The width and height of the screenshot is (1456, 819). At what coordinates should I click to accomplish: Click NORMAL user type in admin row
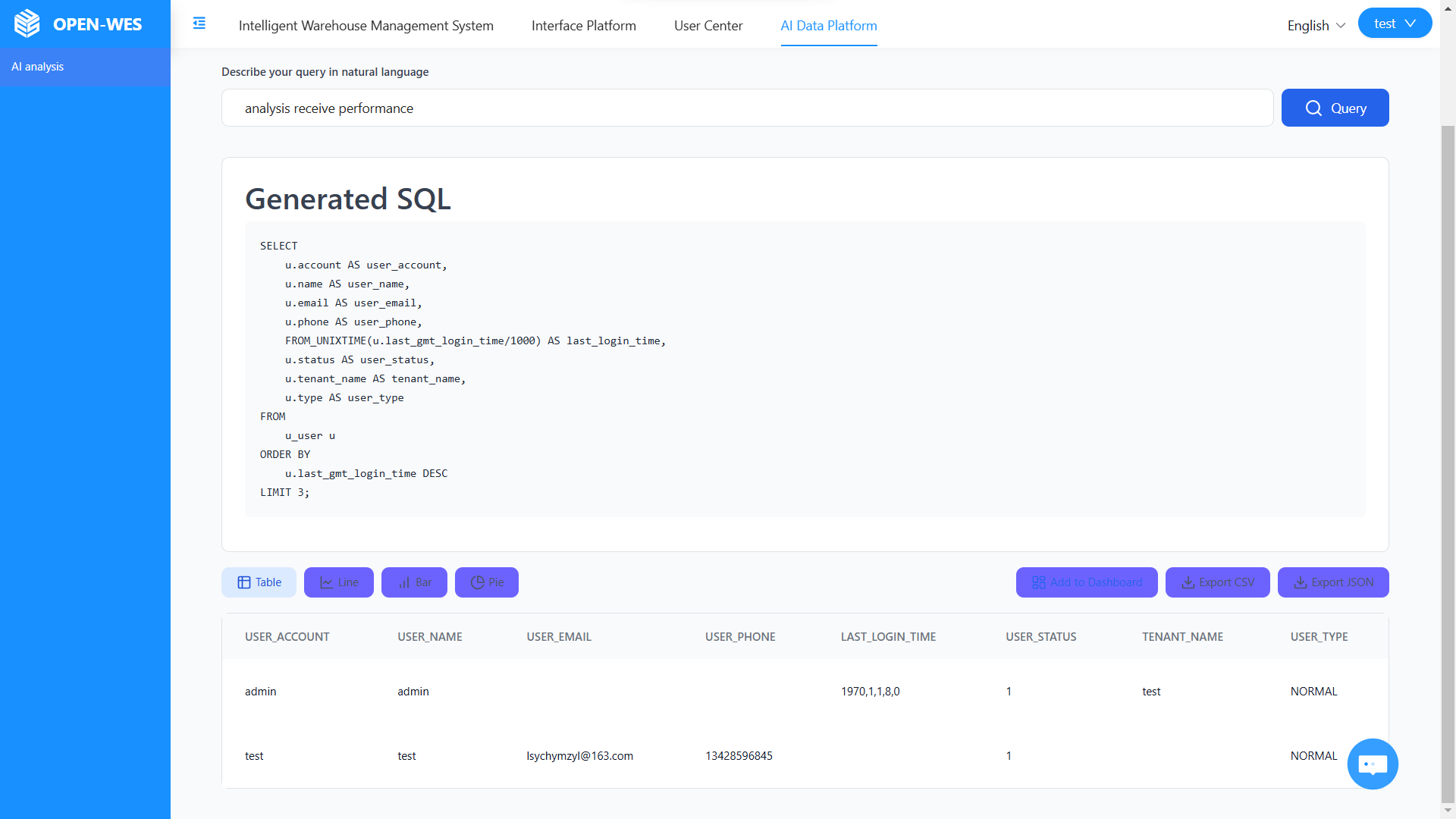tap(1314, 692)
